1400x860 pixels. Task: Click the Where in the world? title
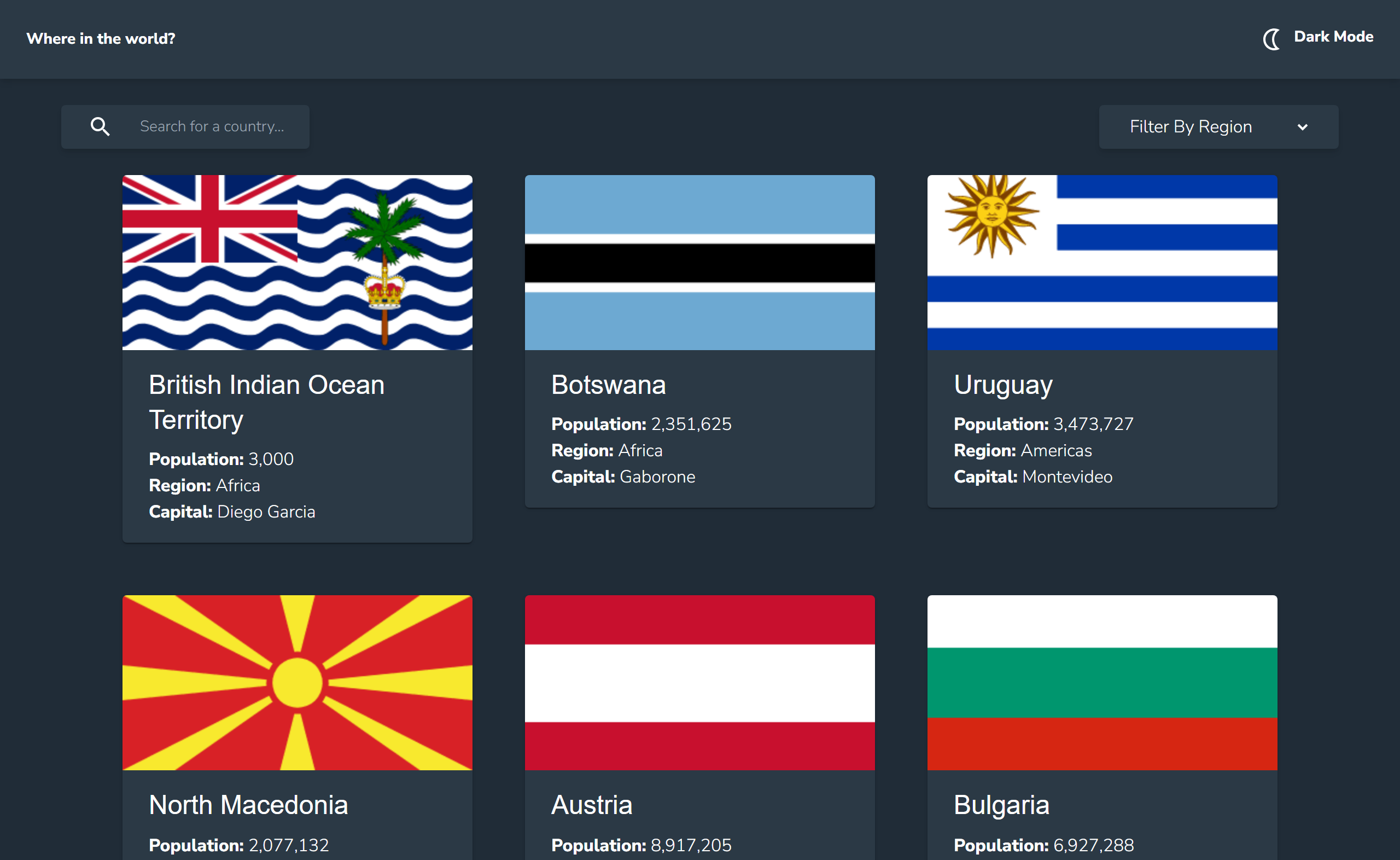101,39
